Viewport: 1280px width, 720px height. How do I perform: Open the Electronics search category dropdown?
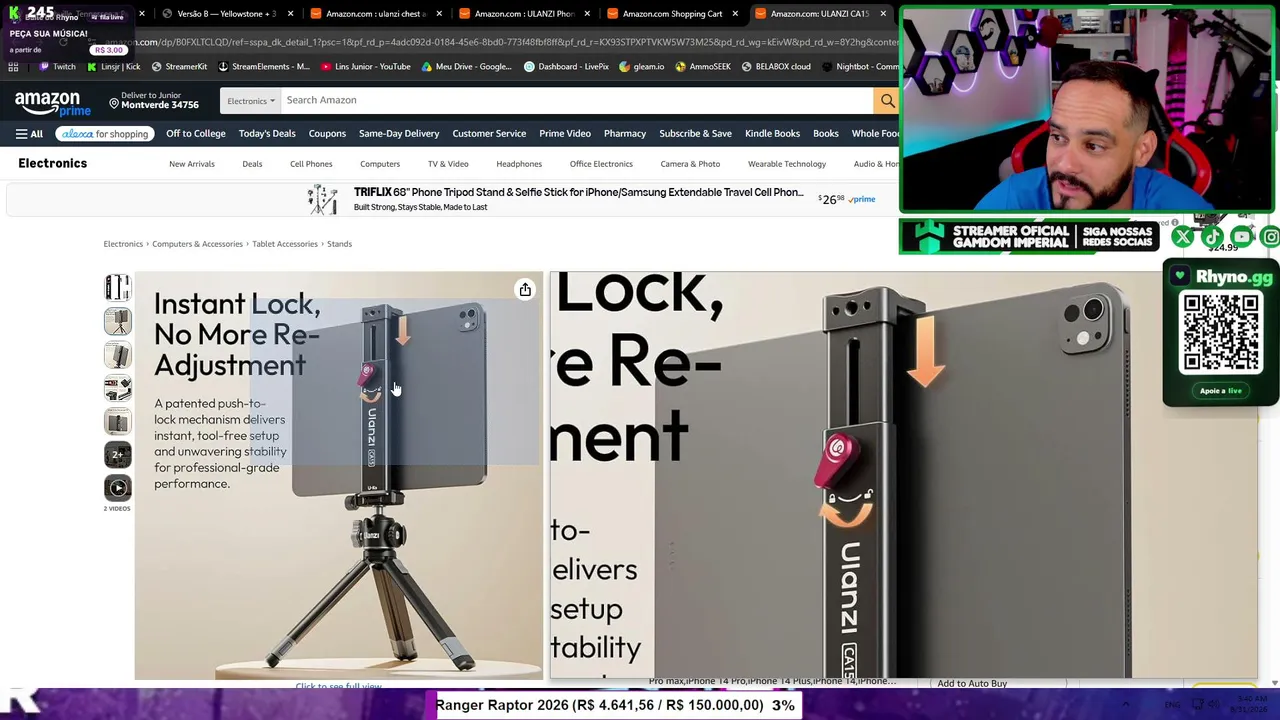[250, 100]
